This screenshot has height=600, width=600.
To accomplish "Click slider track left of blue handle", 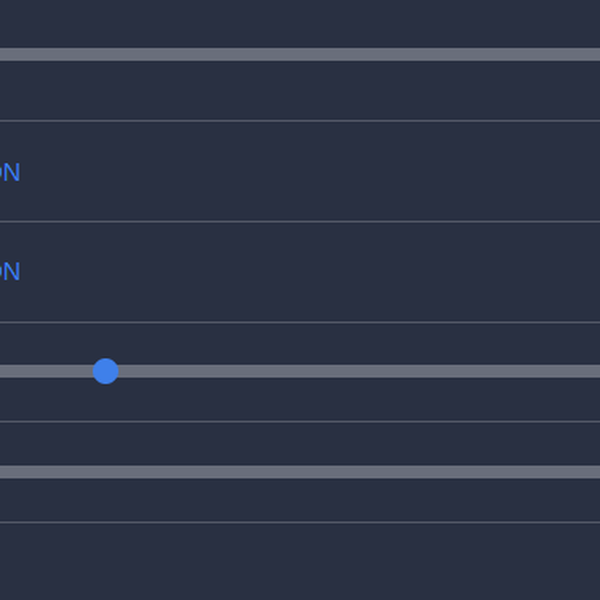I will click(x=46, y=371).
